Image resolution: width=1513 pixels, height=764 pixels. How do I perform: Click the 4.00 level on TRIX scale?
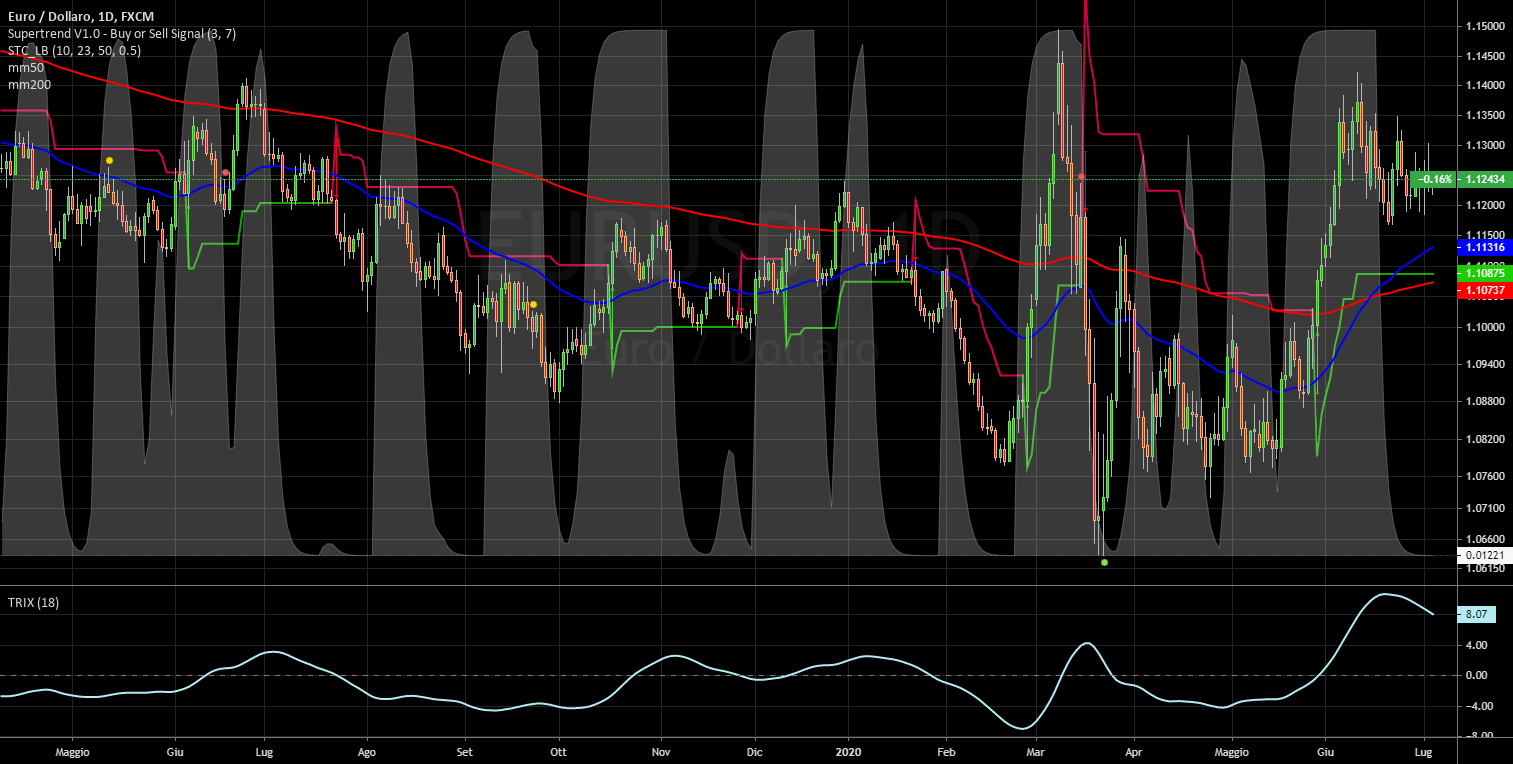pos(1476,645)
